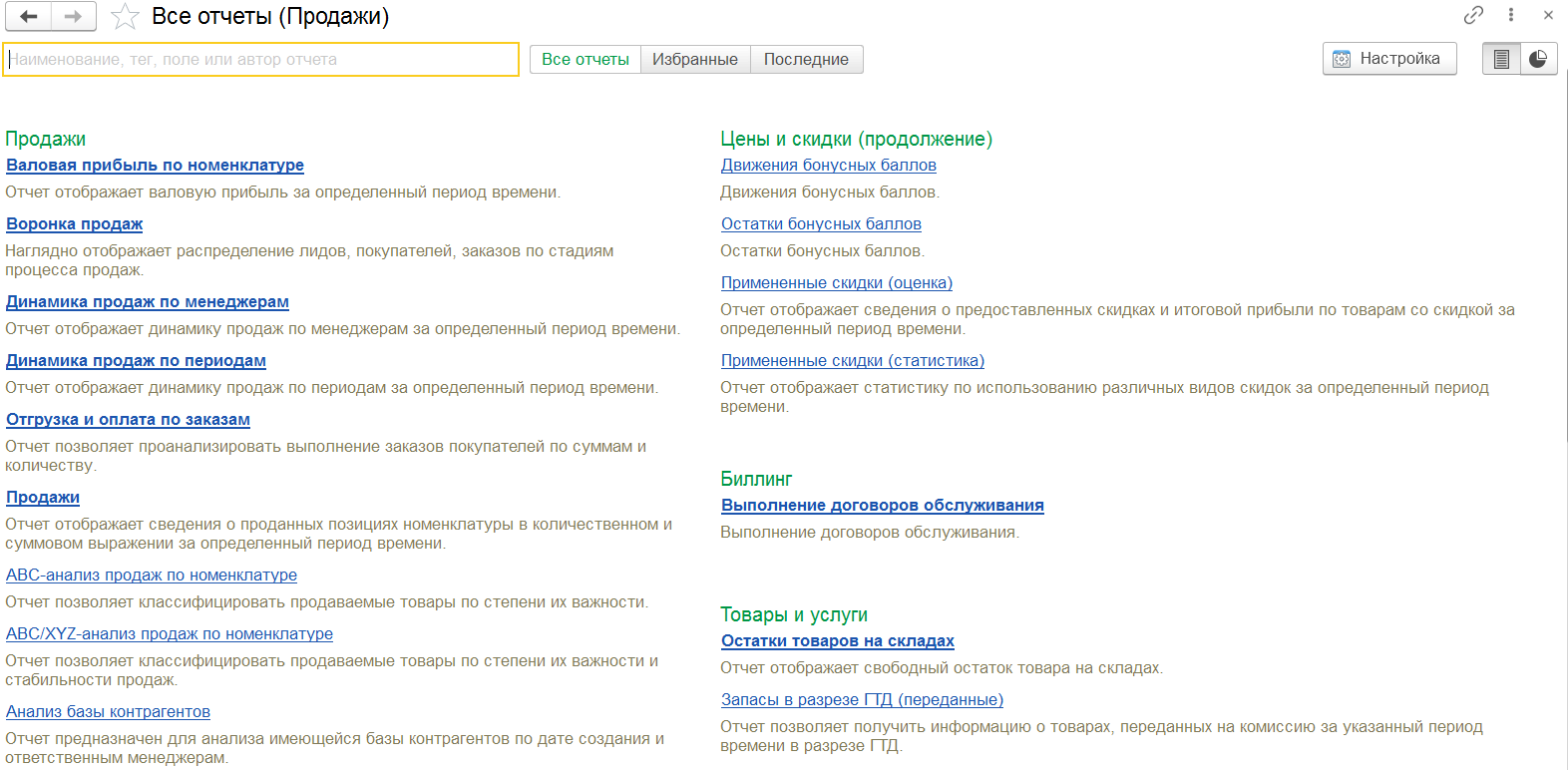This screenshot has width=1568, height=770.
Task: Open Выполнение договоров обслуживания report
Action: (883, 506)
